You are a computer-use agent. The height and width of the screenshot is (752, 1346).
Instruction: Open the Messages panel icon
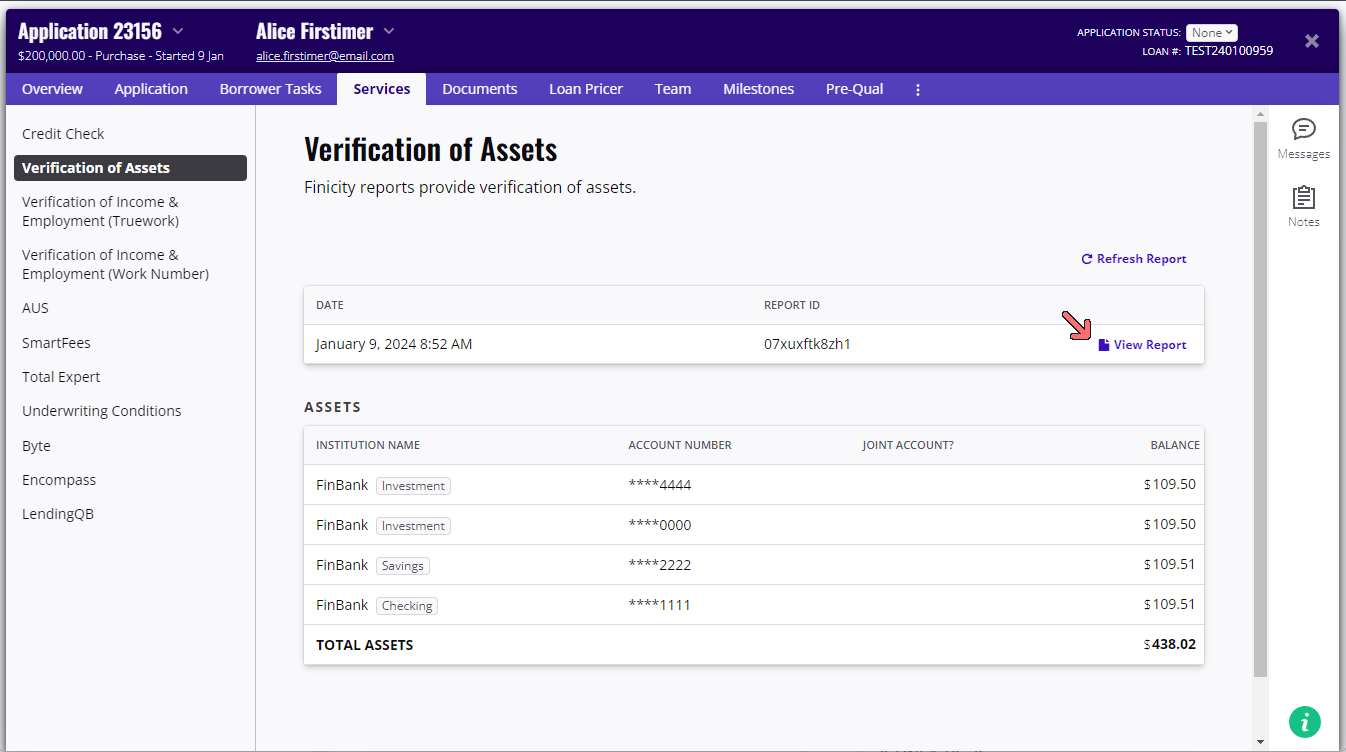1303,129
